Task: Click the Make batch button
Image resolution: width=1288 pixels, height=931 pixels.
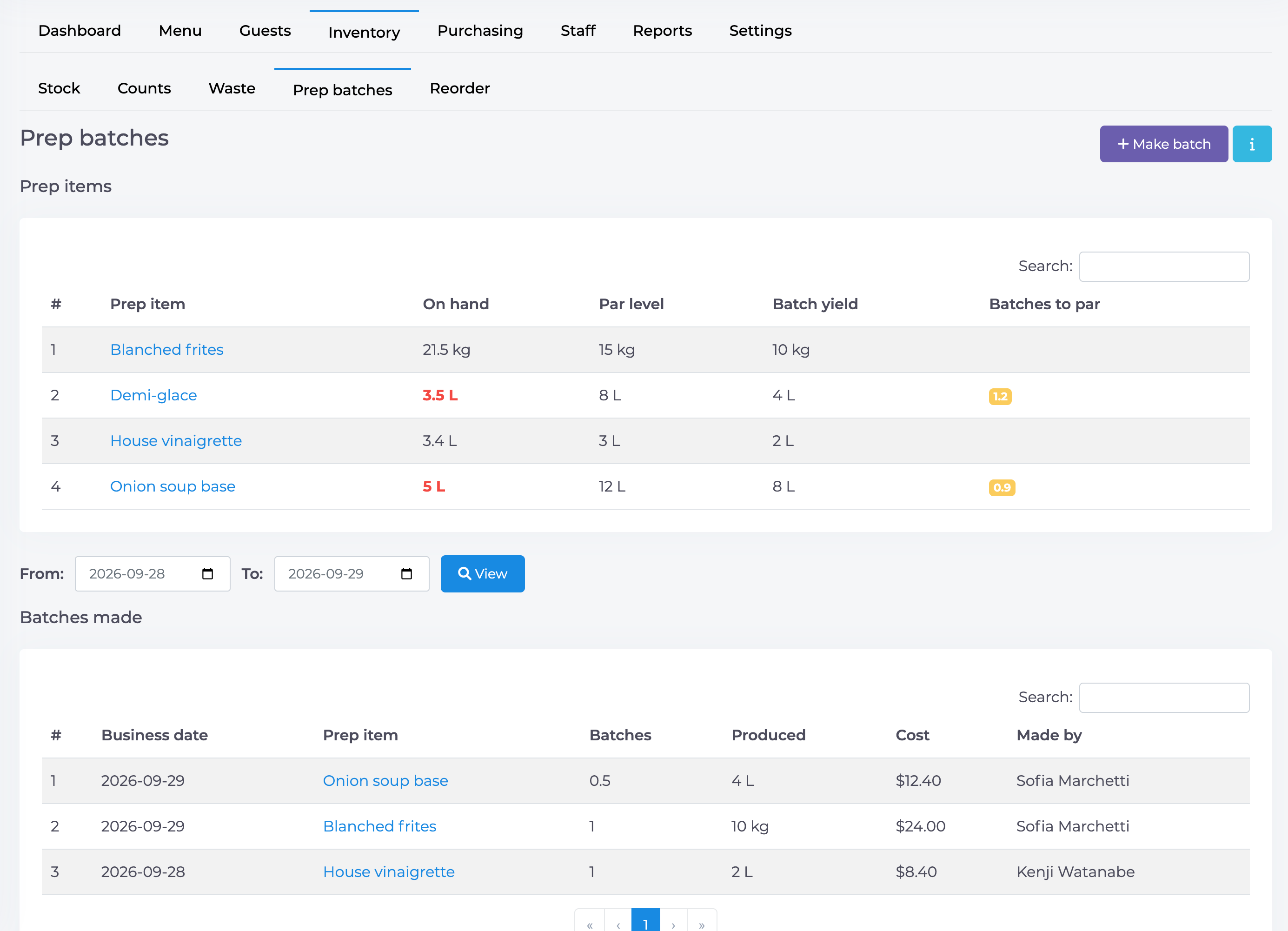Action: tap(1164, 144)
